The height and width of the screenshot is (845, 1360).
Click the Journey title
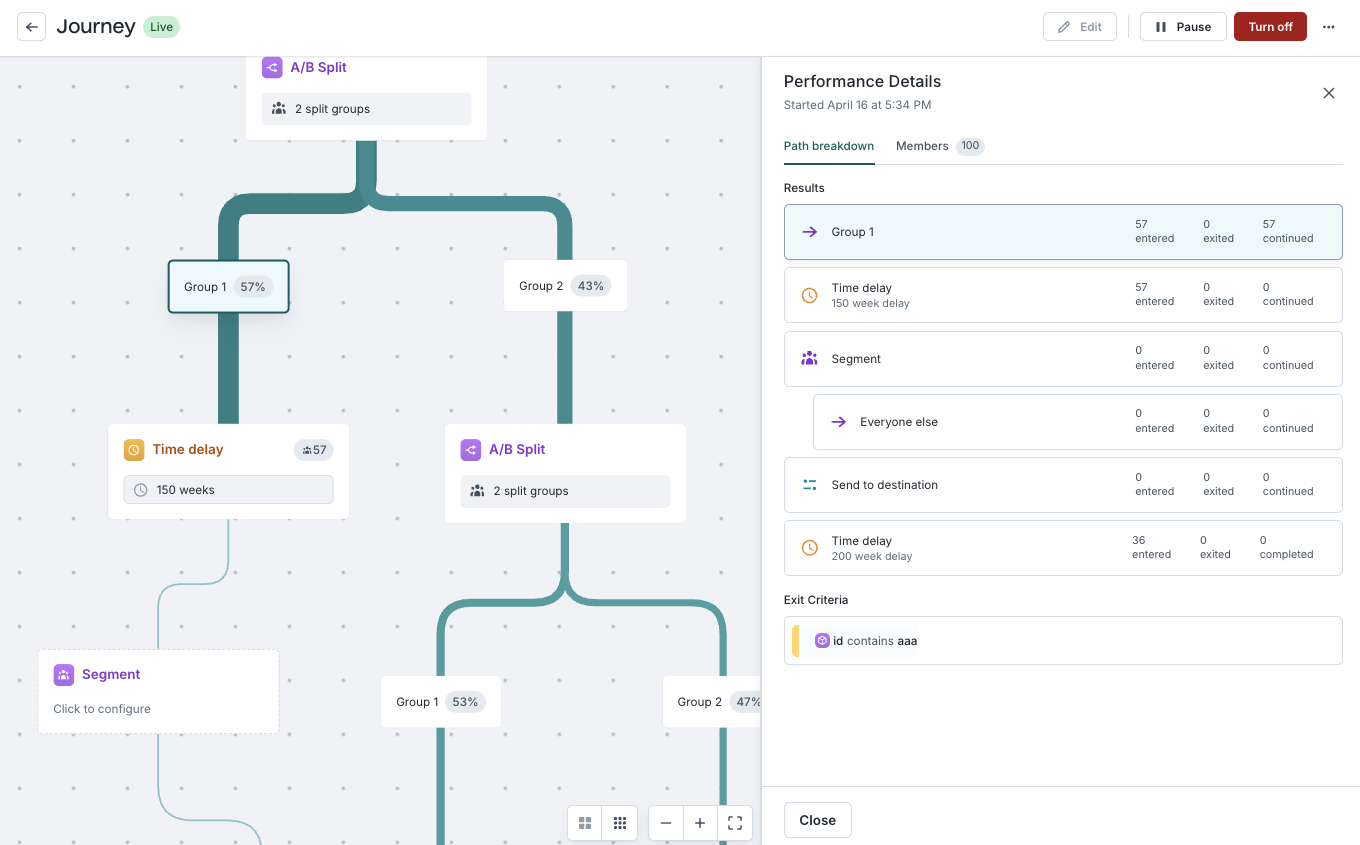pyautogui.click(x=96, y=27)
